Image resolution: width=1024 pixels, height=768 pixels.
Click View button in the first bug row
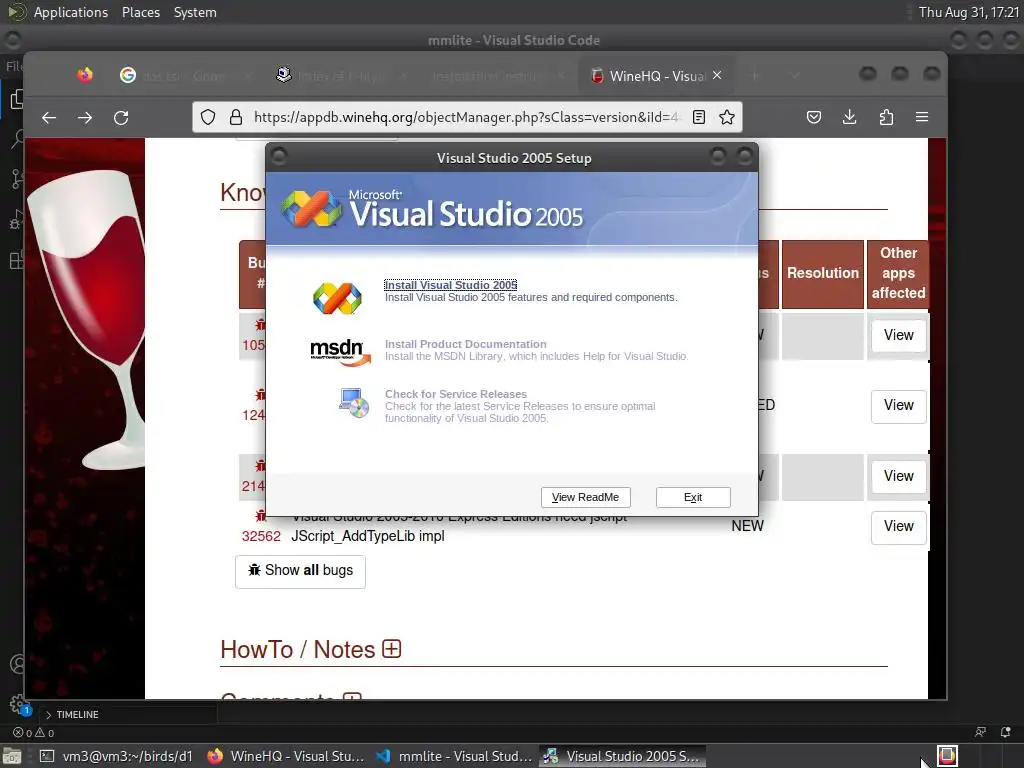(899, 335)
